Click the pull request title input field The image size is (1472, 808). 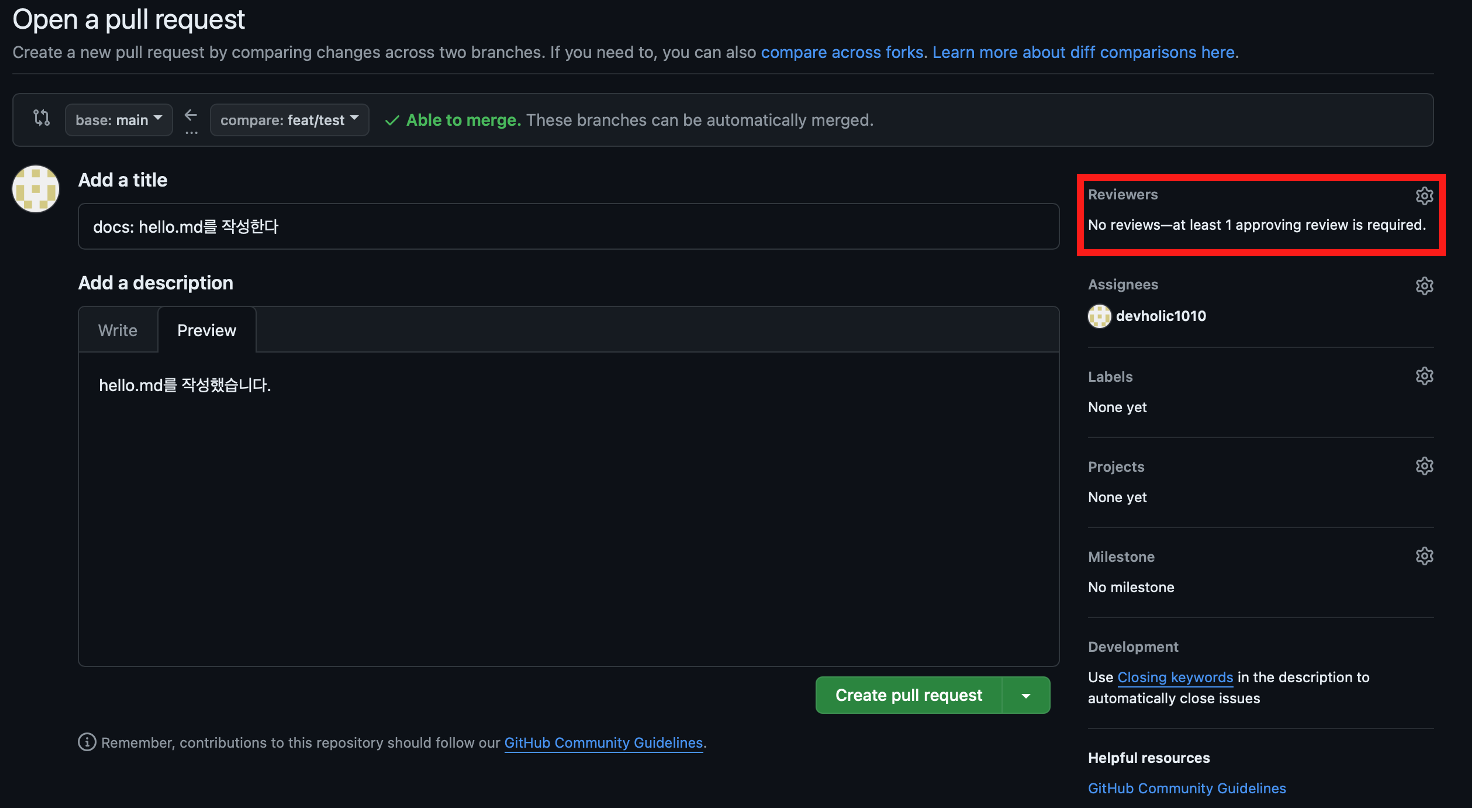pos(569,227)
